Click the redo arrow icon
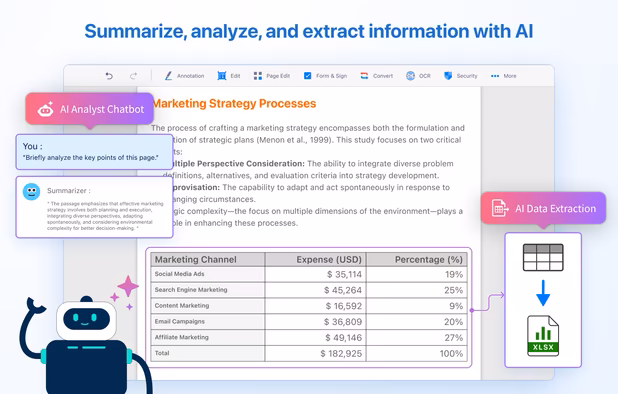The width and height of the screenshot is (618, 394). pos(133,76)
